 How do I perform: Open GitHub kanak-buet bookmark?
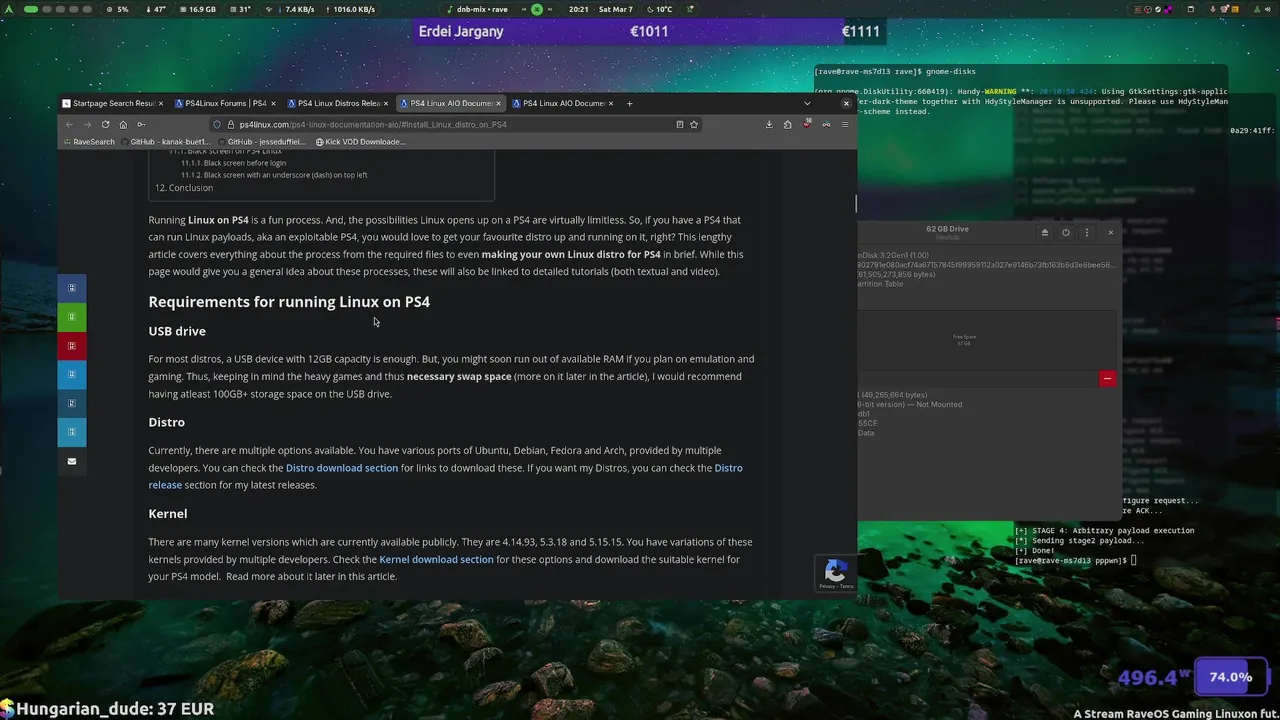[x=164, y=142]
